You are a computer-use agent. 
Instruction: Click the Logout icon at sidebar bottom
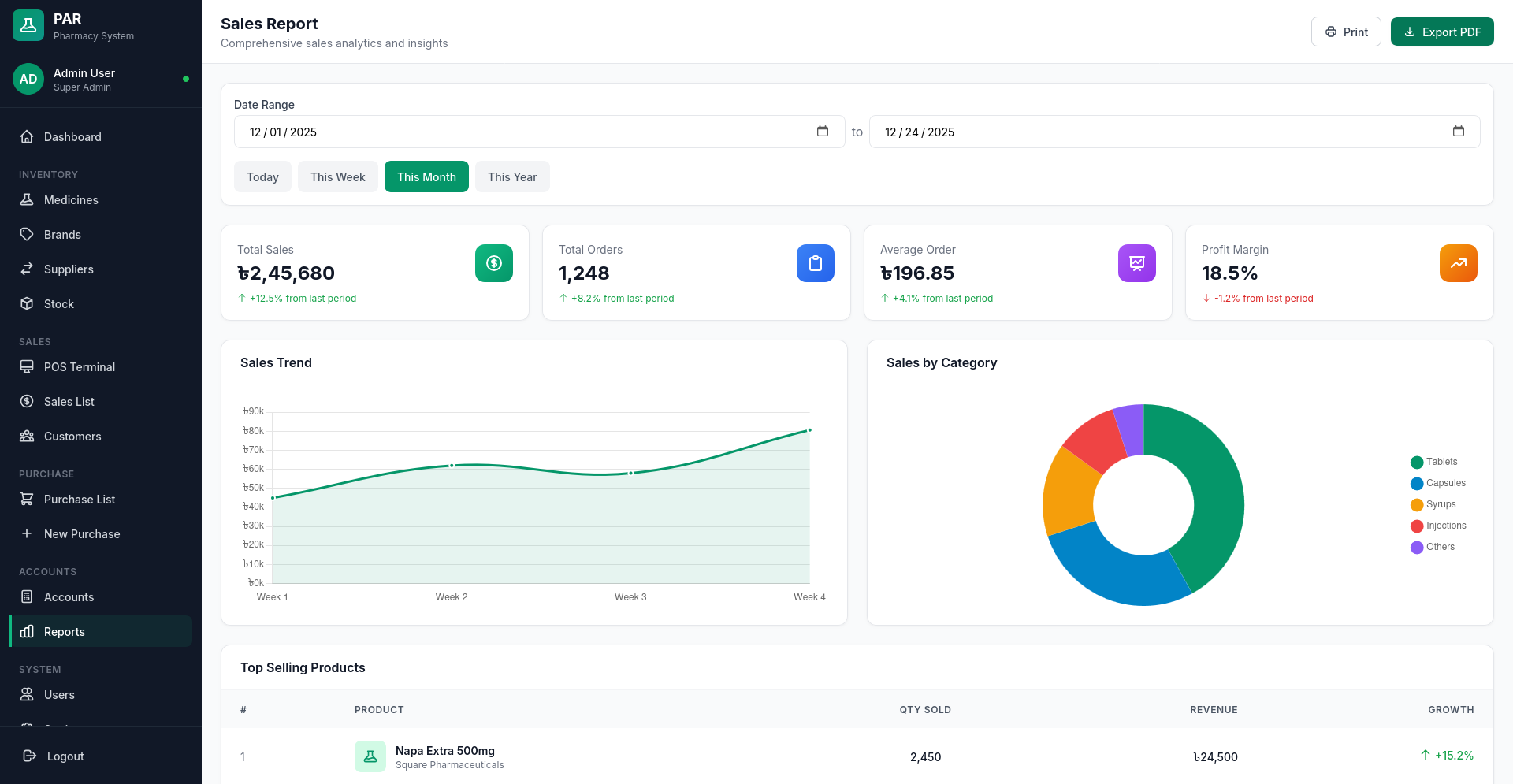(x=29, y=756)
